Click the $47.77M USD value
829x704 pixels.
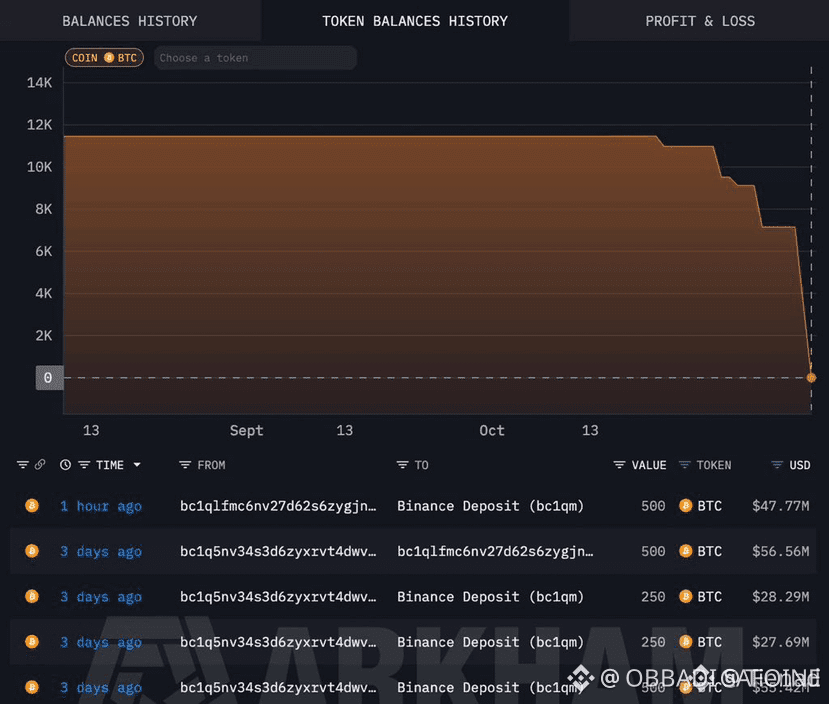[780, 506]
